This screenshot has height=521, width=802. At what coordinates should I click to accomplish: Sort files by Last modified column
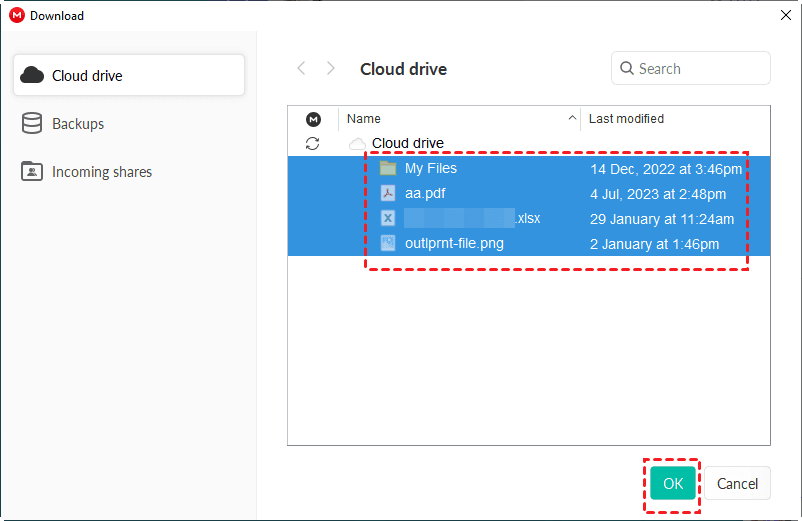tap(626, 119)
